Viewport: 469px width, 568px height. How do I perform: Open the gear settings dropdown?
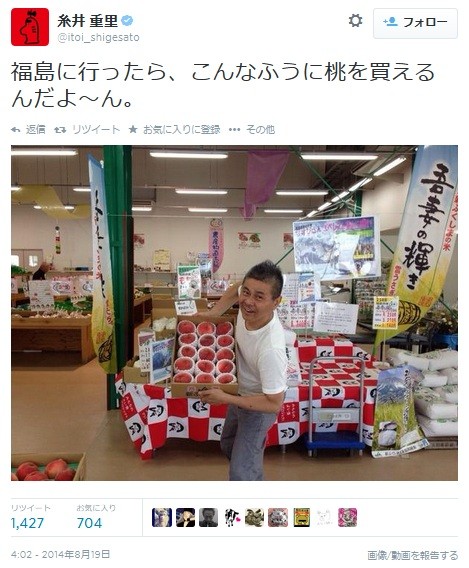(x=355, y=21)
